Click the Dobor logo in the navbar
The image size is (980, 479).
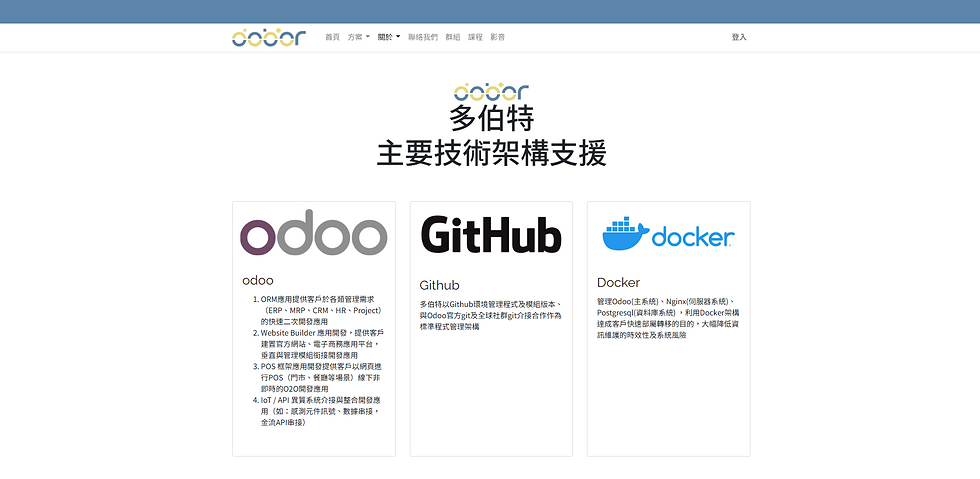[269, 38]
